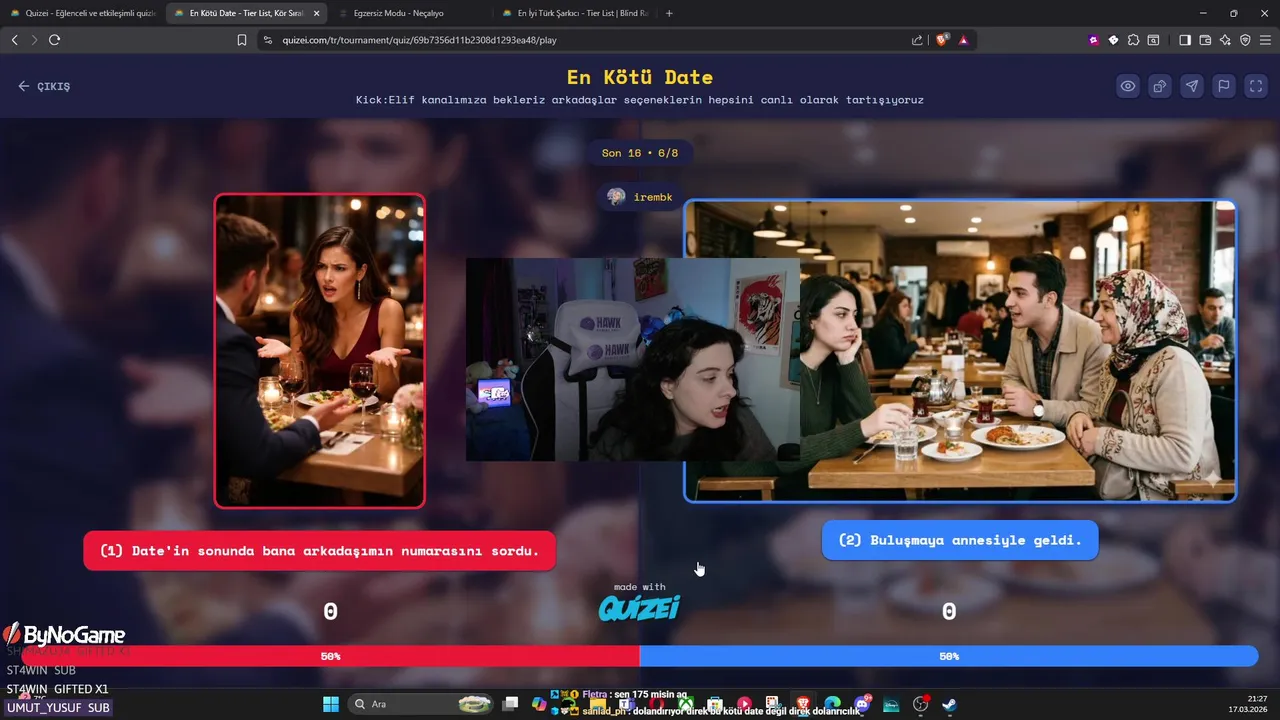
Task: Open OBS Studio from taskbar
Action: [920, 704]
